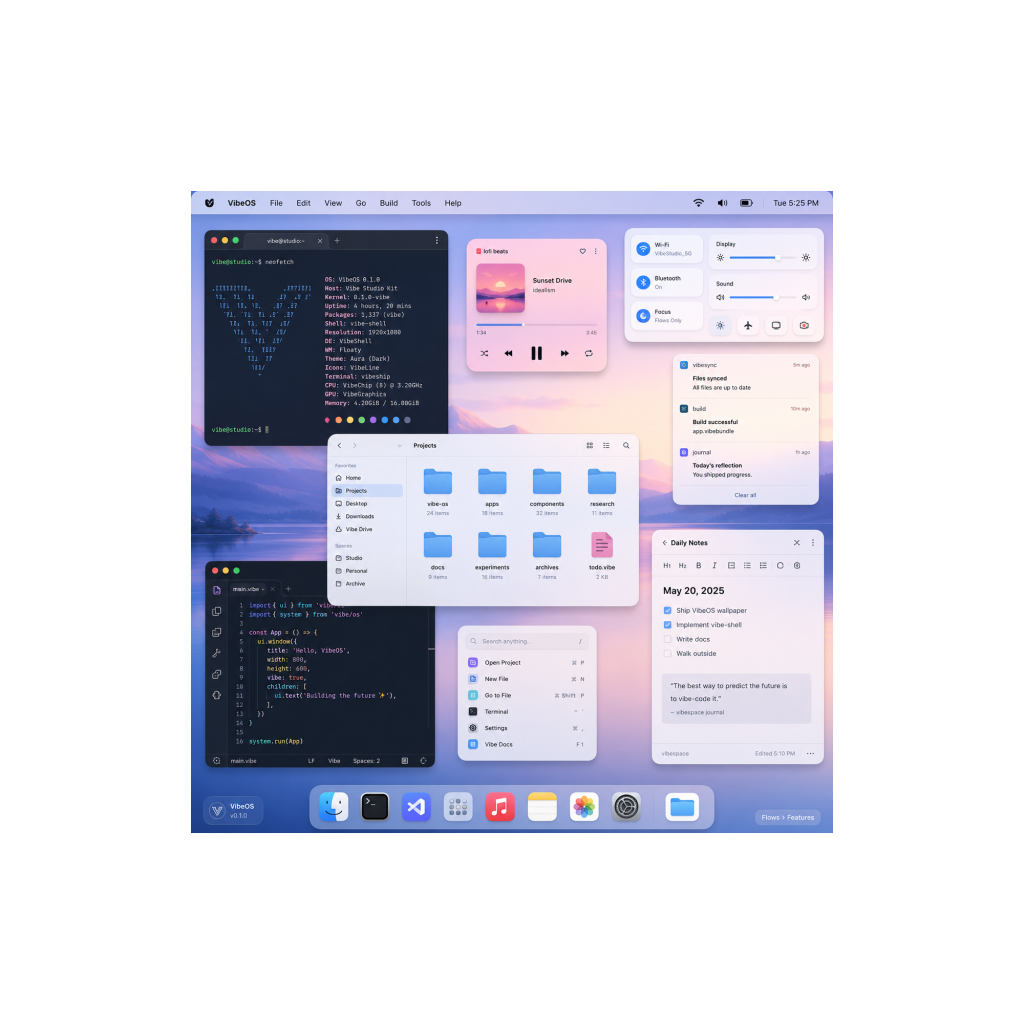Screen dimensions: 1024x1024
Task: Toggle airplane mode in control panel
Action: pyautogui.click(x=748, y=325)
